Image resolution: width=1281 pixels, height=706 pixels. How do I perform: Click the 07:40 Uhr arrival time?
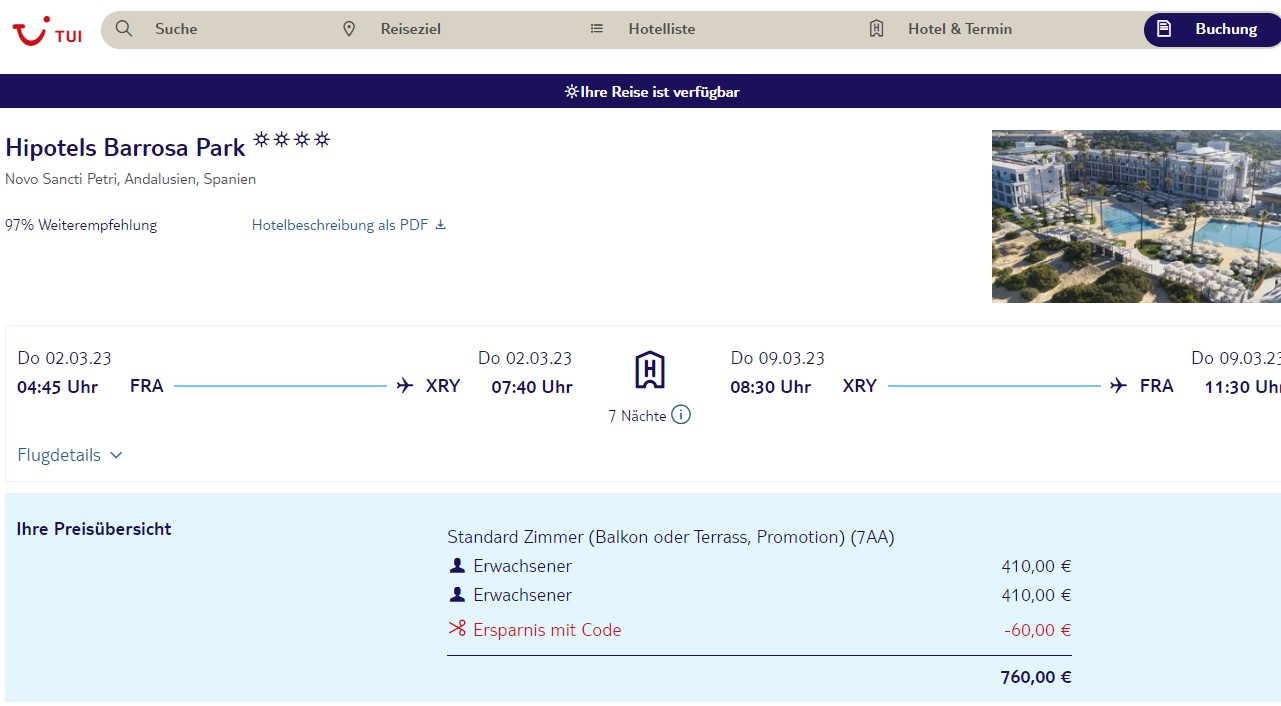(x=532, y=387)
